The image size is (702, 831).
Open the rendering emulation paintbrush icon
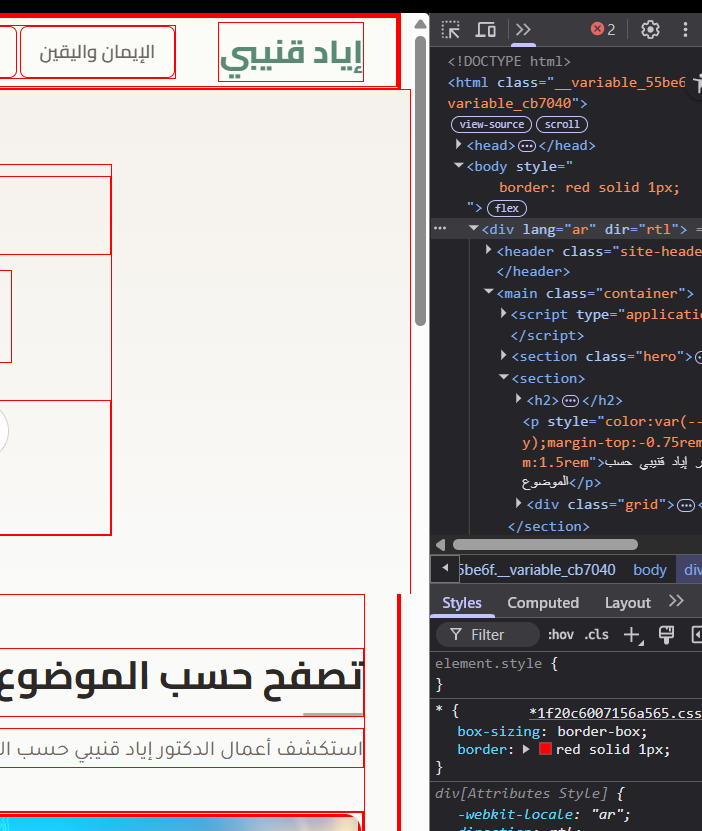pos(666,634)
